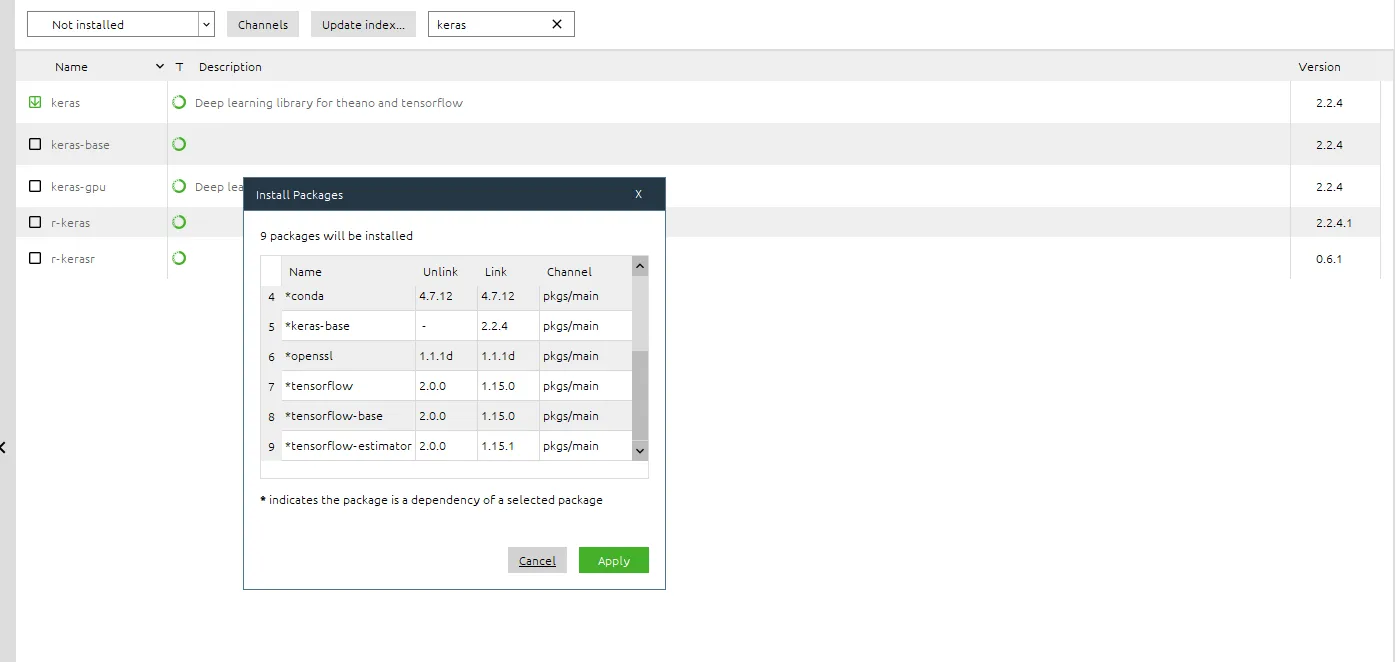Click the type icon in keras-base row

click(x=179, y=144)
